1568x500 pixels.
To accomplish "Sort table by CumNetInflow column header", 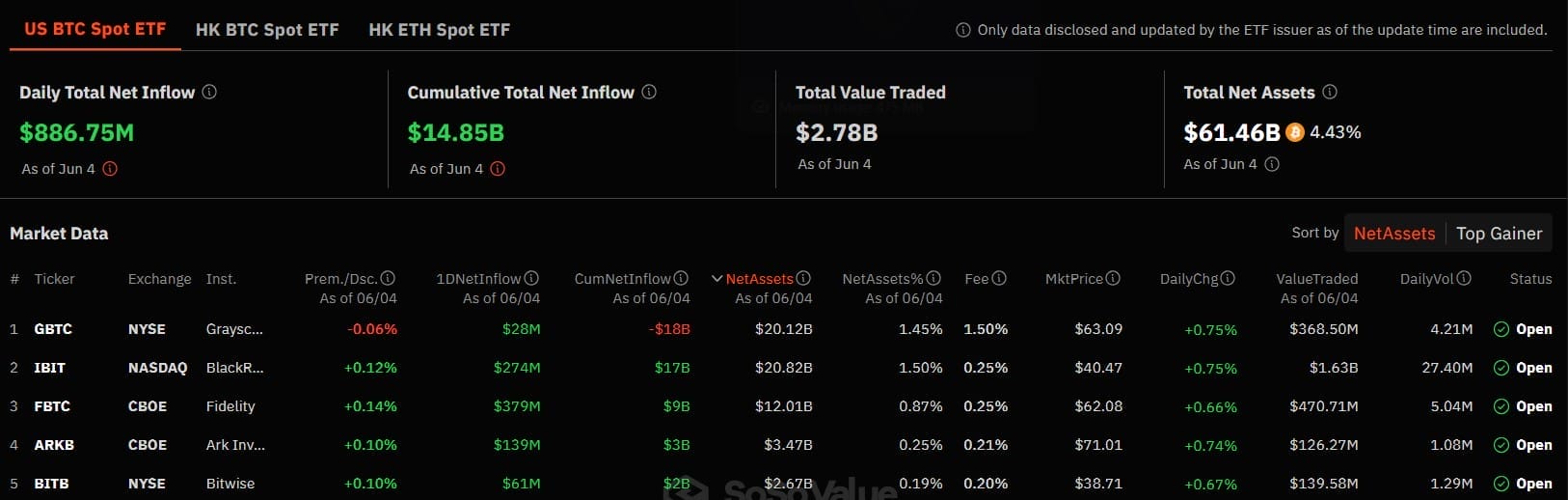I will tap(622, 279).
